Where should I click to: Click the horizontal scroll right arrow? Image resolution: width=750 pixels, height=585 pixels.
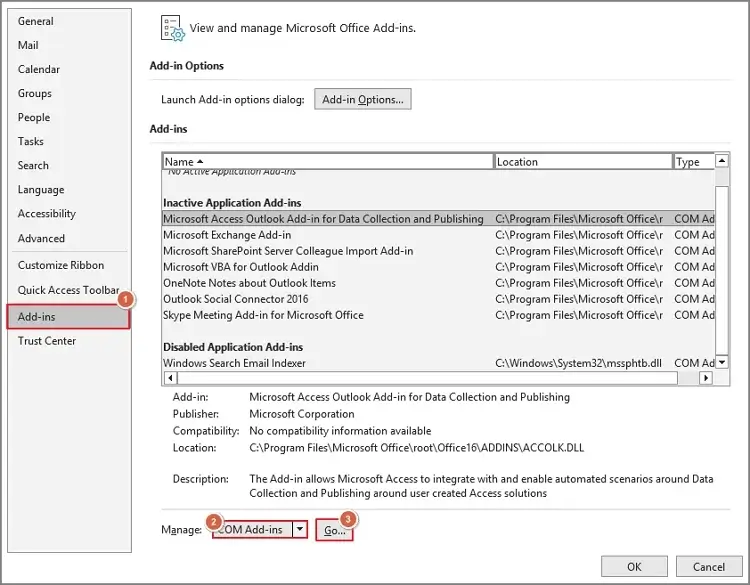pos(707,378)
